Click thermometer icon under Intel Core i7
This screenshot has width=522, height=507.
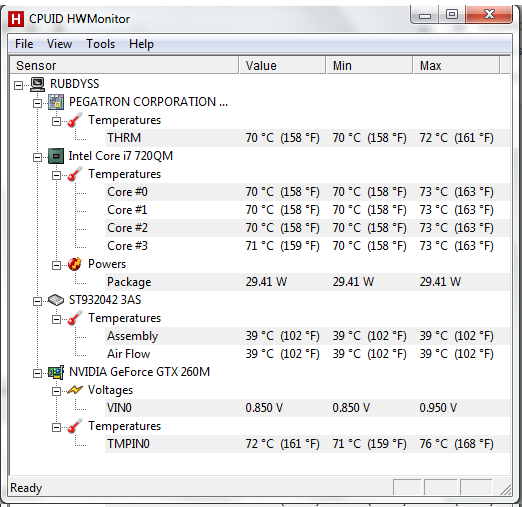pos(75,174)
